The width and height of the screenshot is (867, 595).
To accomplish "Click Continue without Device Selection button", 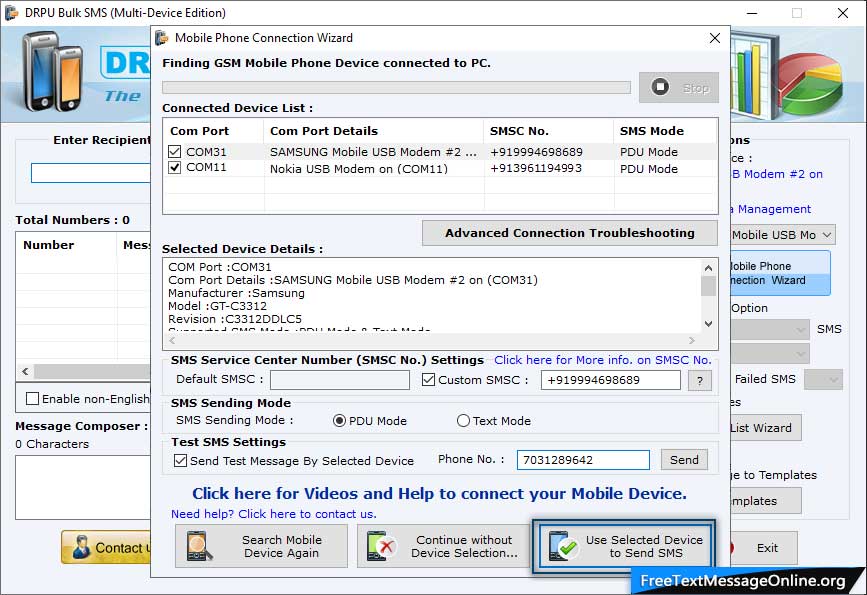I will tap(443, 546).
